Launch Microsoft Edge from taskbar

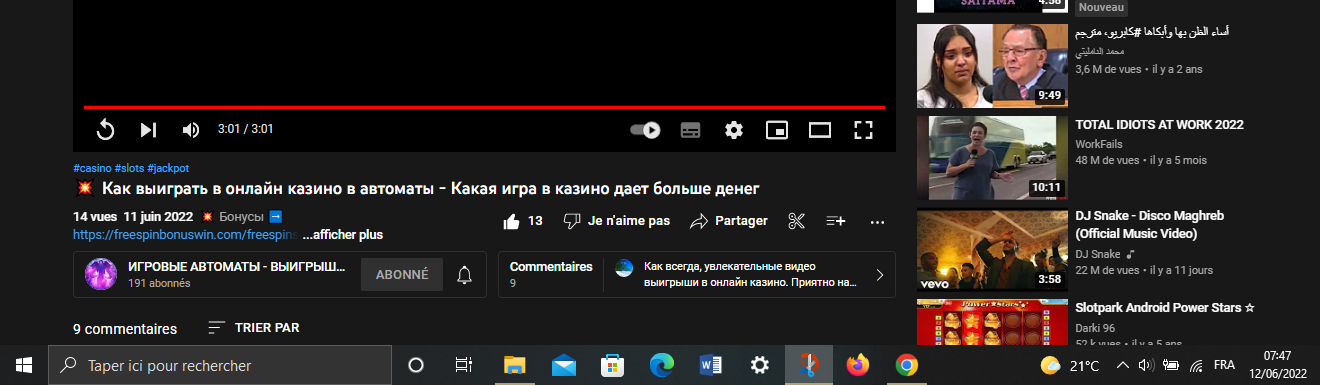[661, 365]
